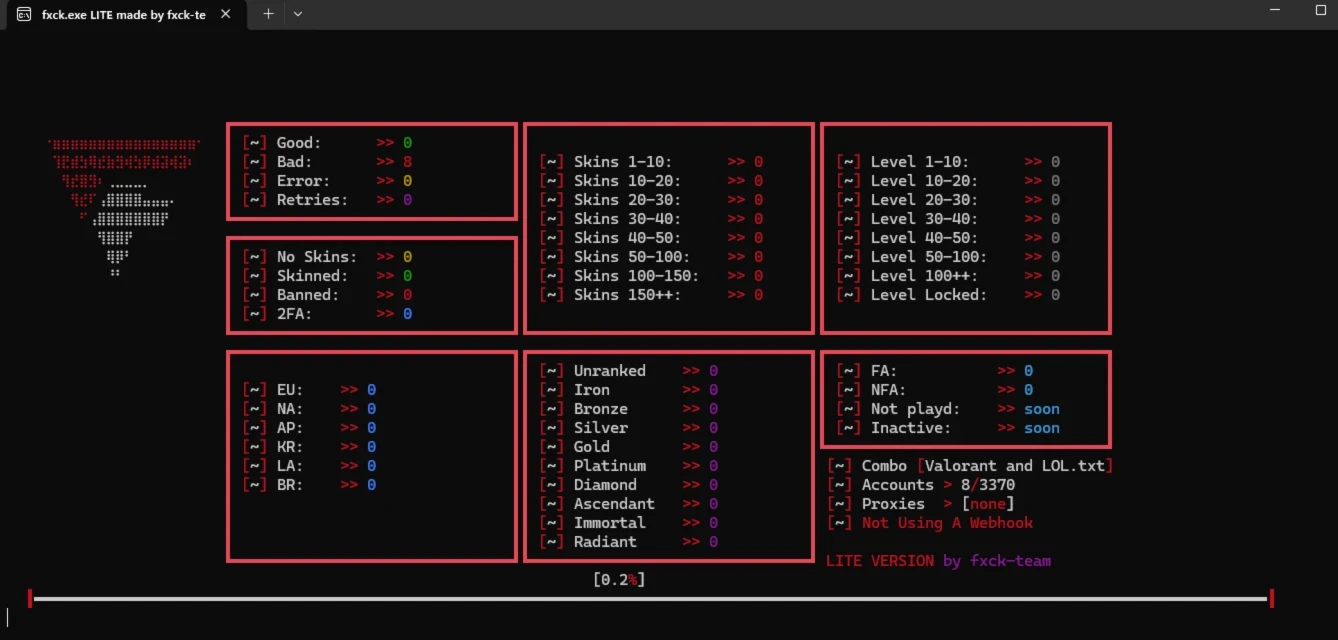
Task: Click the Proxies [none] entry
Action: (x=938, y=504)
